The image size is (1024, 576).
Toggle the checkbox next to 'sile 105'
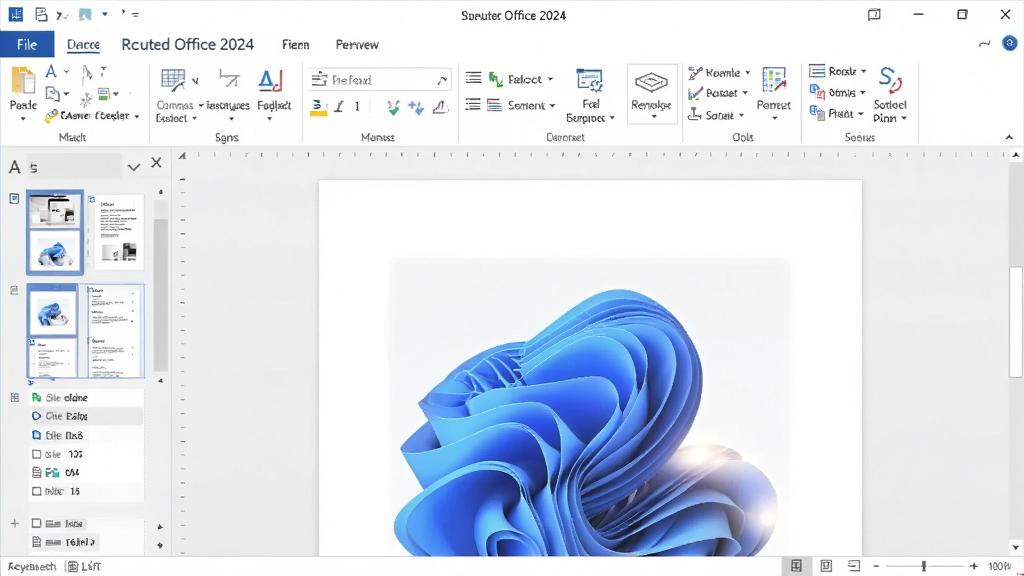pyautogui.click(x=37, y=454)
